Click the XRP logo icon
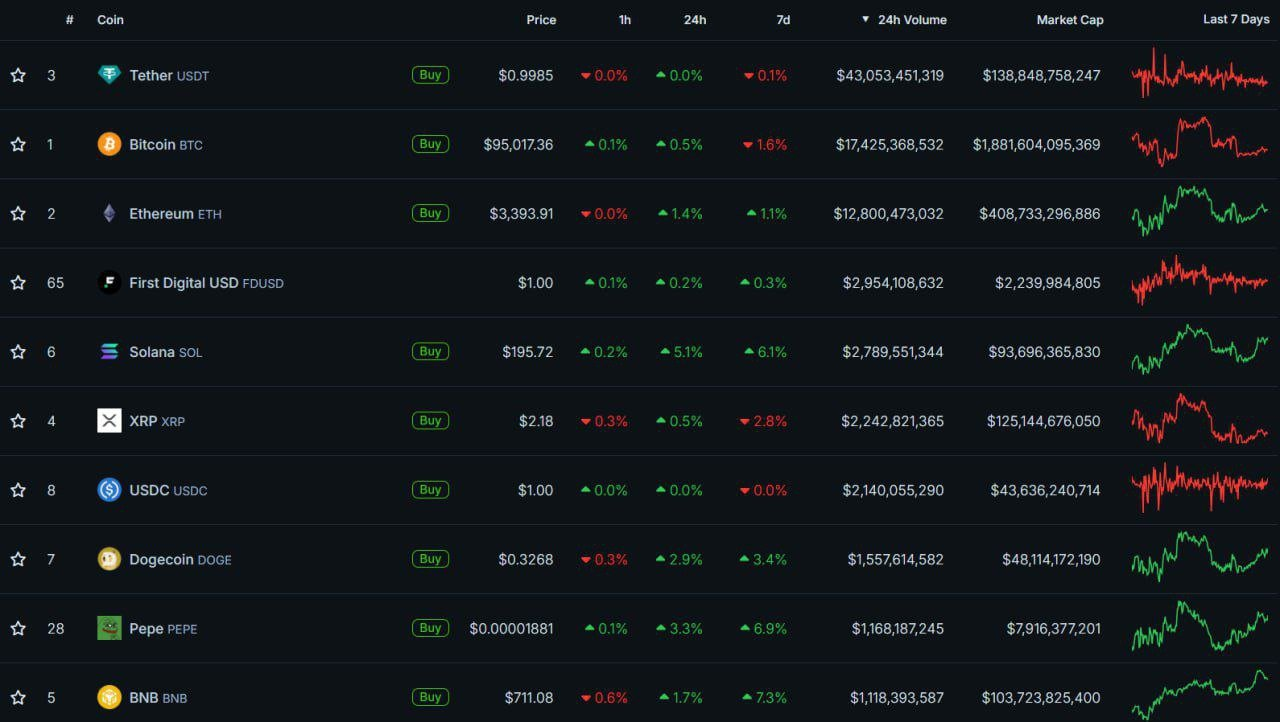1280x722 pixels. pyautogui.click(x=109, y=421)
